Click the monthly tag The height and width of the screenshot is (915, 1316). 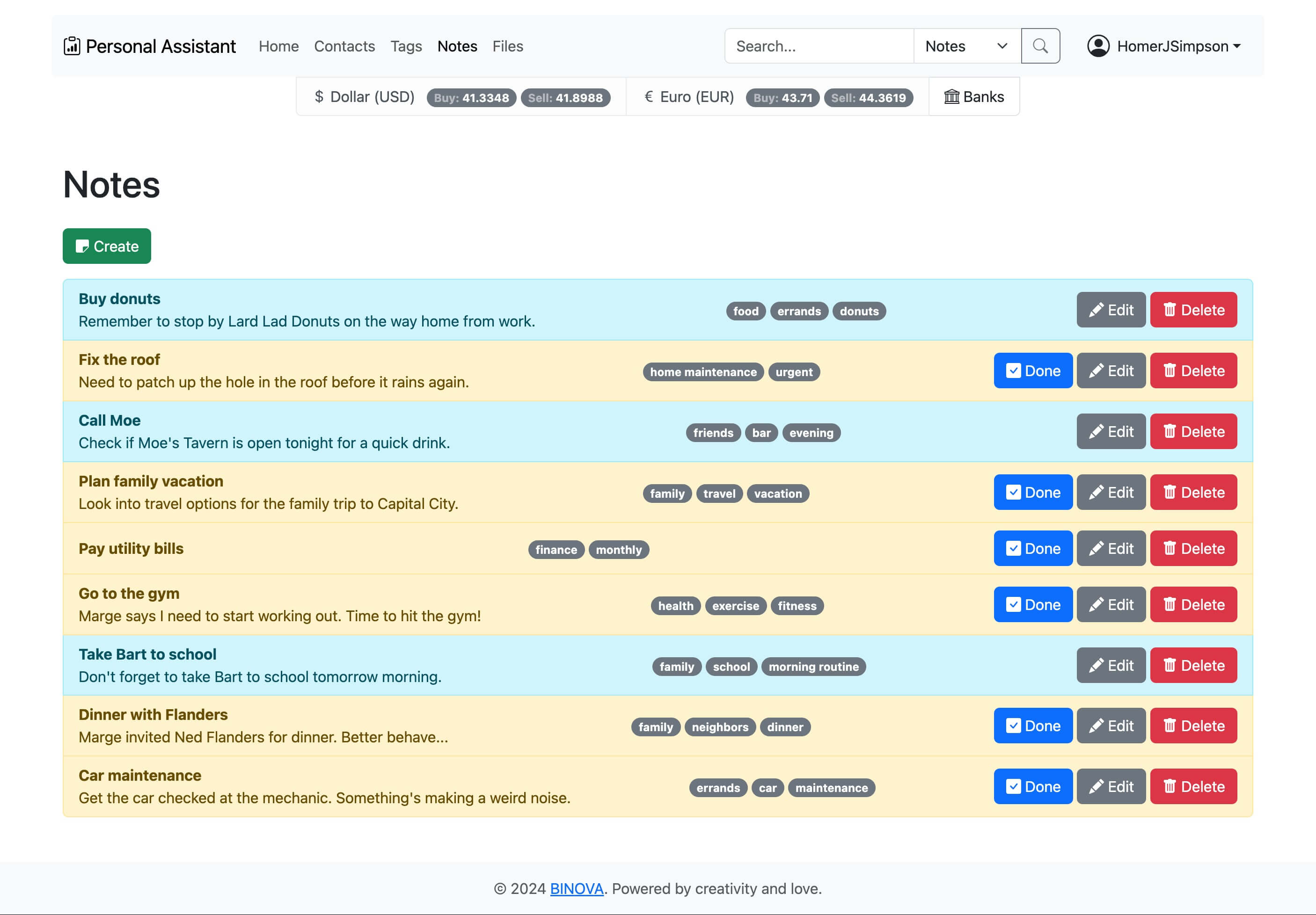[x=618, y=550]
